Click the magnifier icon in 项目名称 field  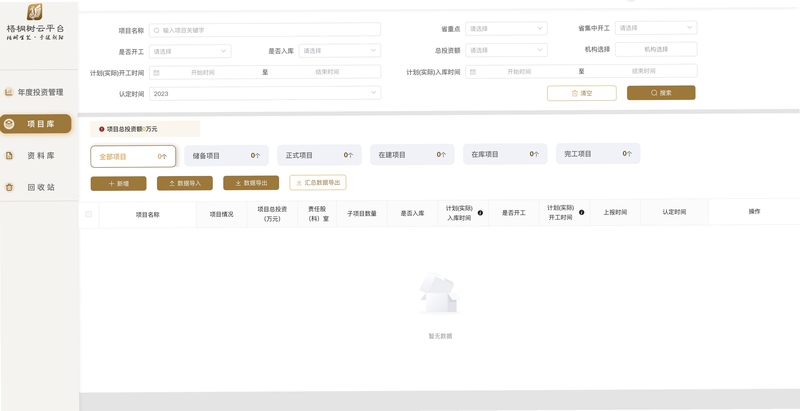click(157, 30)
